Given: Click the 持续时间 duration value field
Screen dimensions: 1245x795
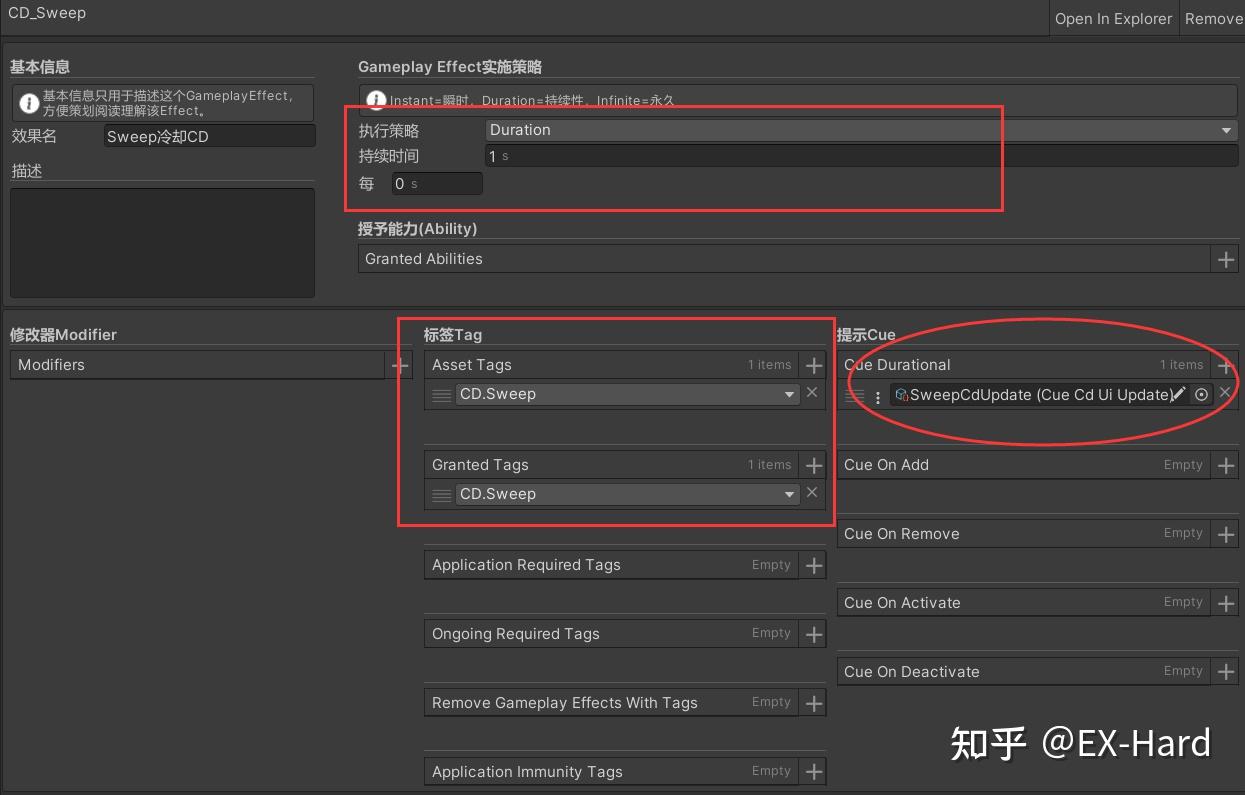Looking at the screenshot, I should [700, 155].
